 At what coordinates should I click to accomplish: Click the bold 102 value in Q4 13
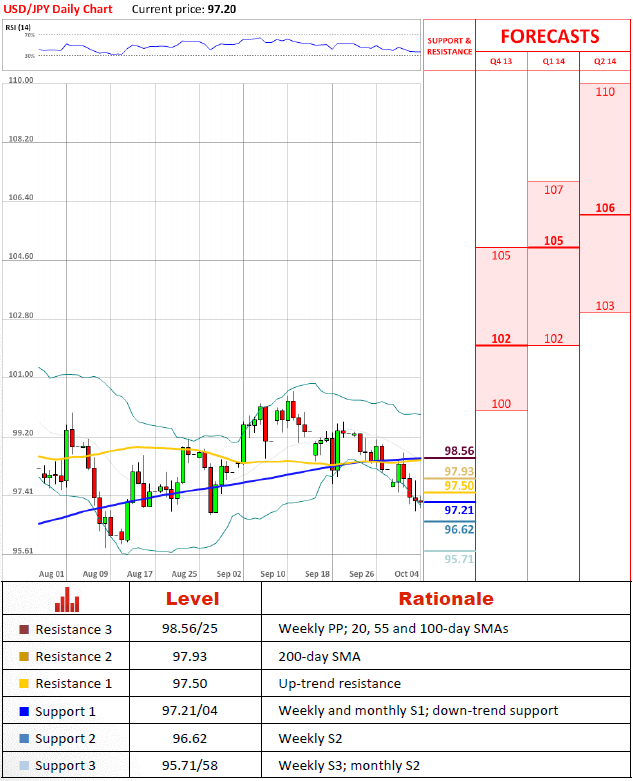point(501,339)
